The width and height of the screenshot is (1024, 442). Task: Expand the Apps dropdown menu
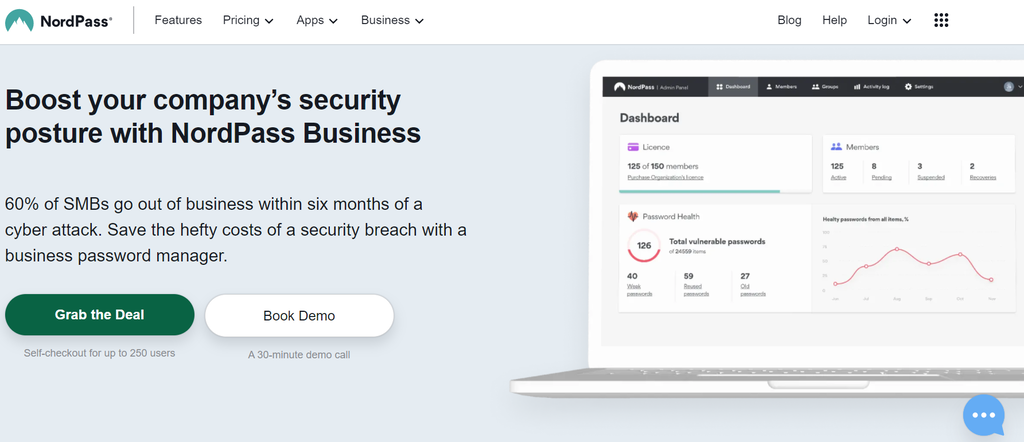[317, 20]
